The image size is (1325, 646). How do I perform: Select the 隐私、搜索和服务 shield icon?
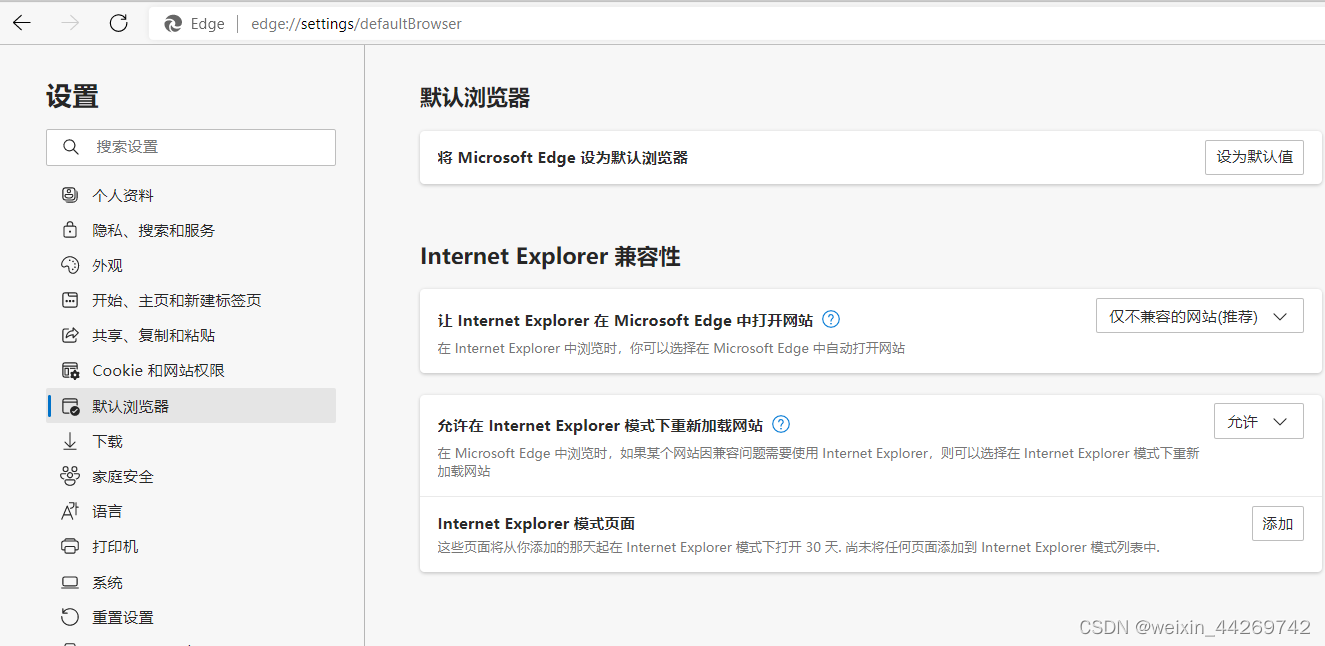pyautogui.click(x=69, y=229)
